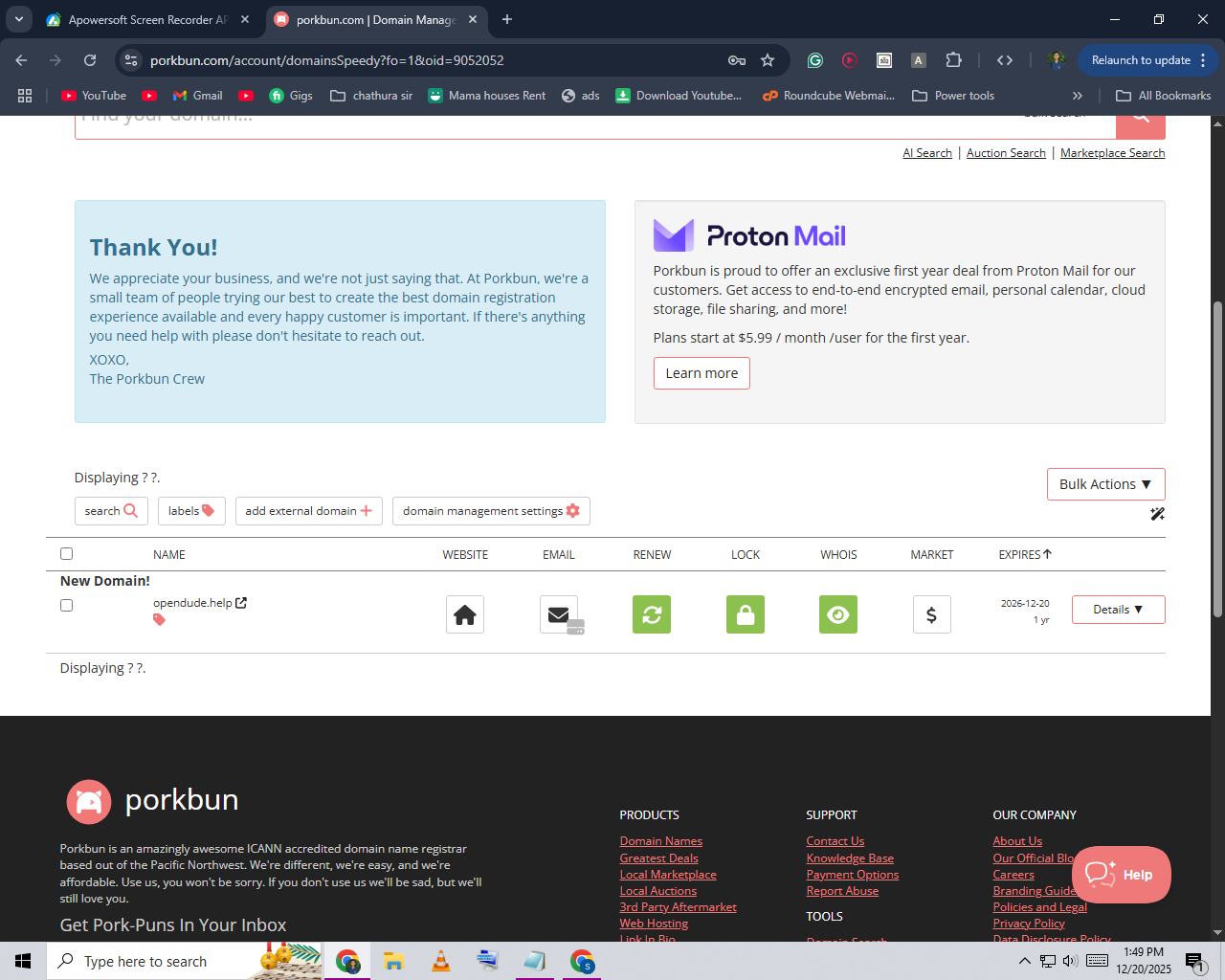The image size is (1225, 980).
Task: Open the Auction Search link
Action: (x=1006, y=153)
